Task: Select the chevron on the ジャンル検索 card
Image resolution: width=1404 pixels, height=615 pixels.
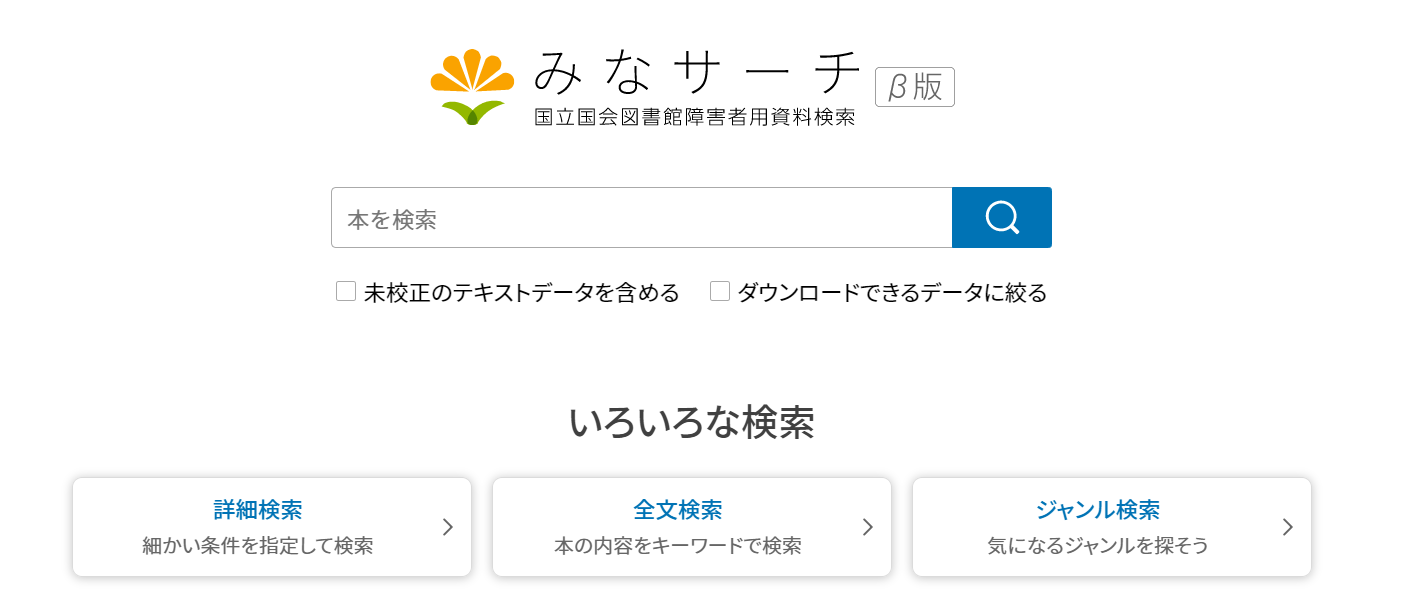Action: [x=1287, y=527]
